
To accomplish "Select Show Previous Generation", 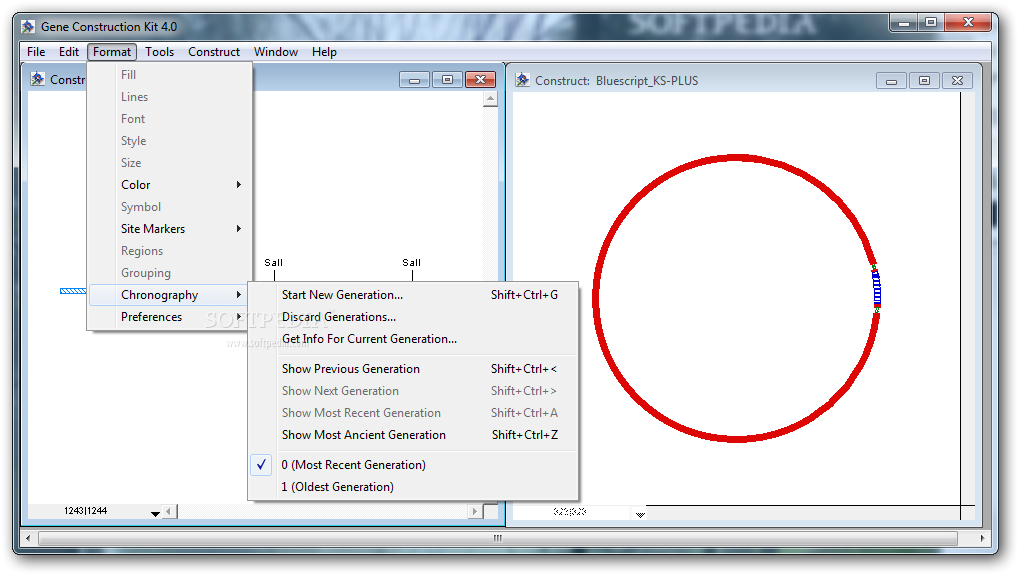I will pyautogui.click(x=413, y=369).
